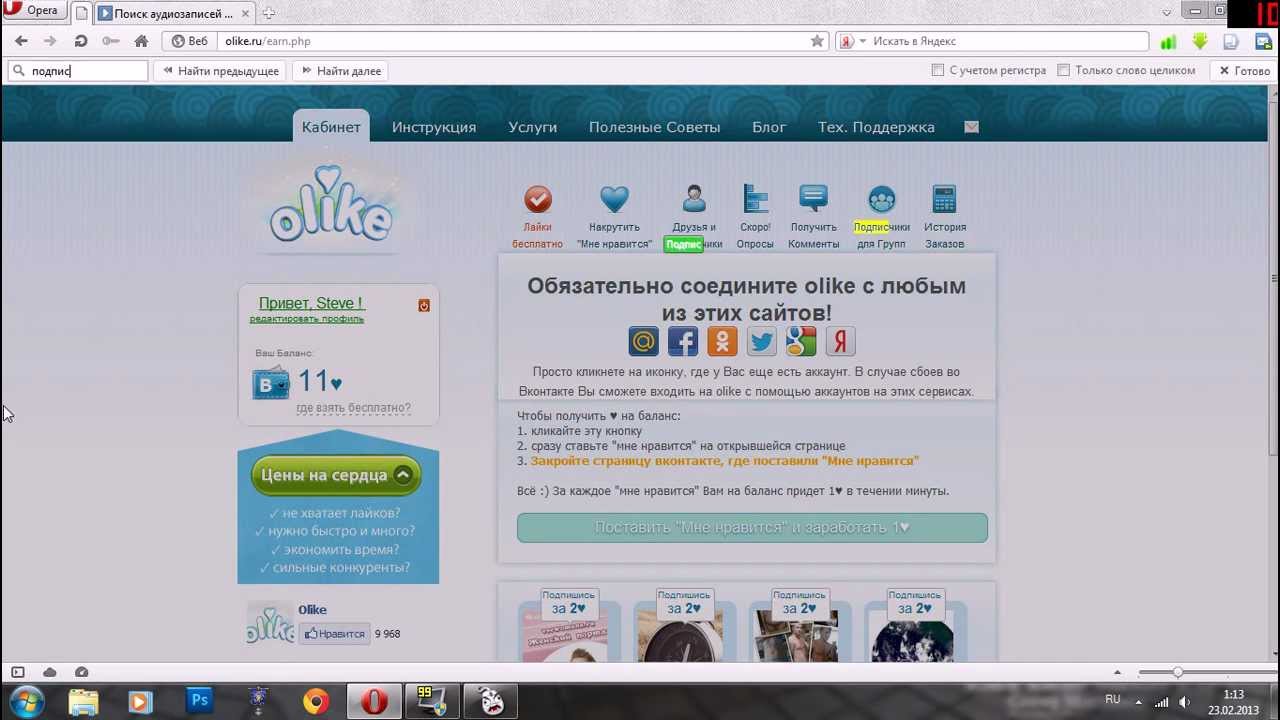Click the VK wallet balance icon

coord(271,382)
